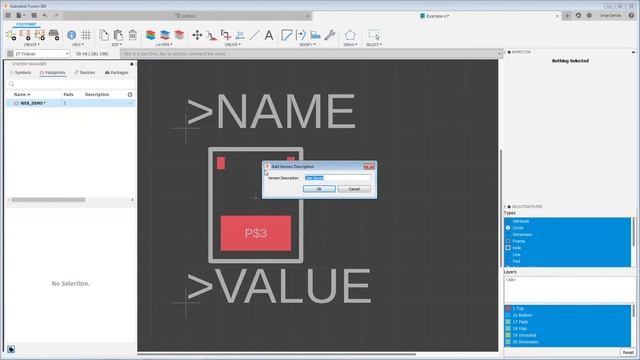Click the icon at bottom-left of content panel
640x360 pixels.
point(11,349)
